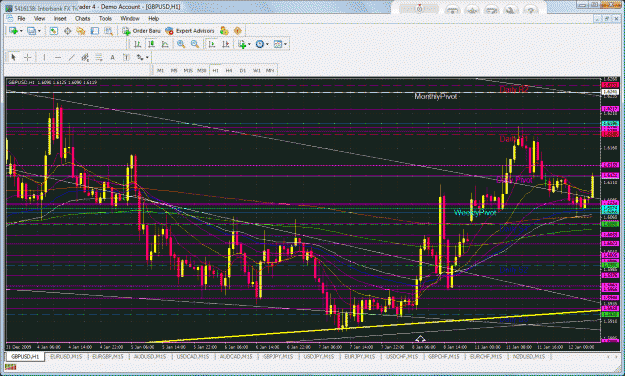Viewport: 625px width, 376px height.
Task: Click the Expert Advisors button
Action: click(x=190, y=31)
